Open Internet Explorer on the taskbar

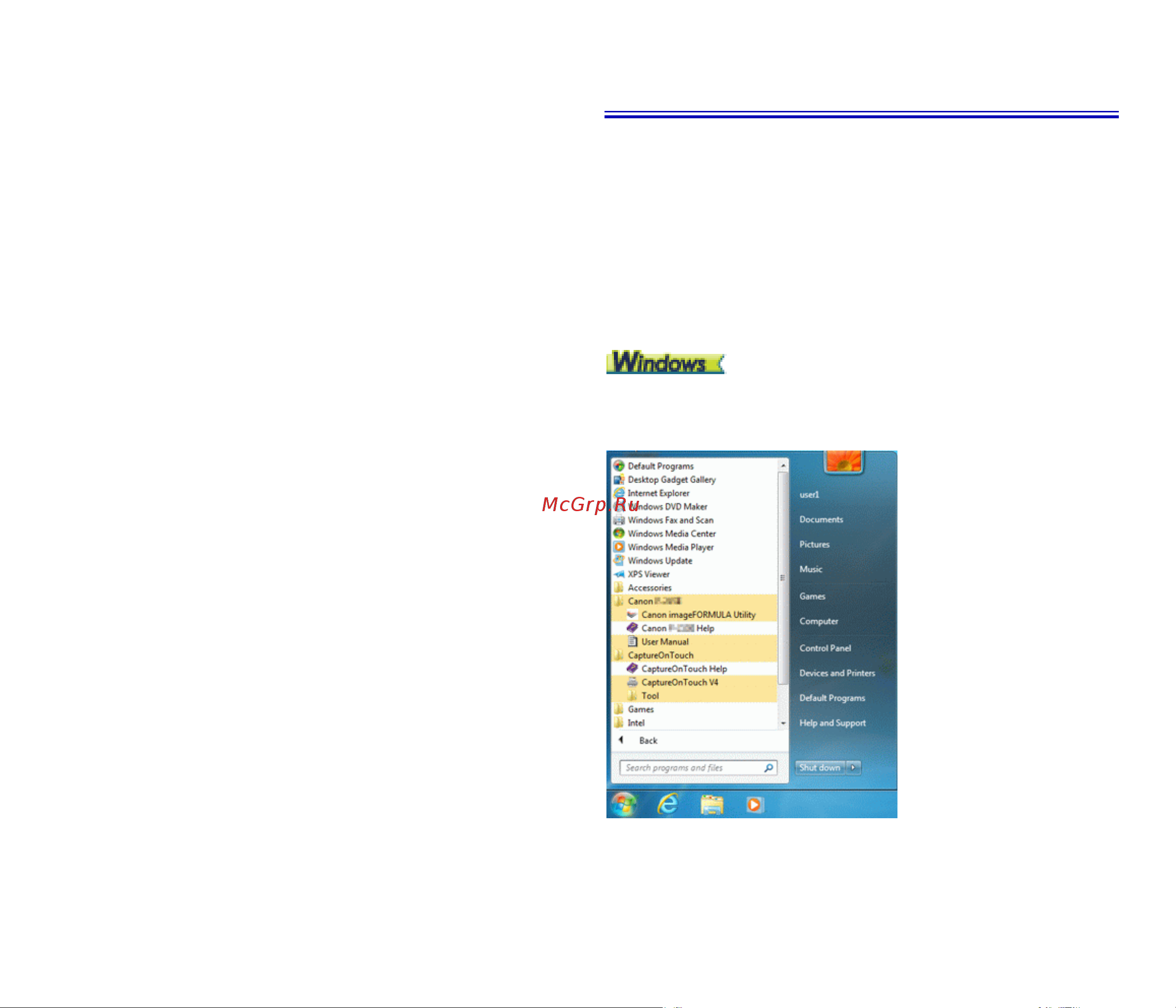coord(669,804)
